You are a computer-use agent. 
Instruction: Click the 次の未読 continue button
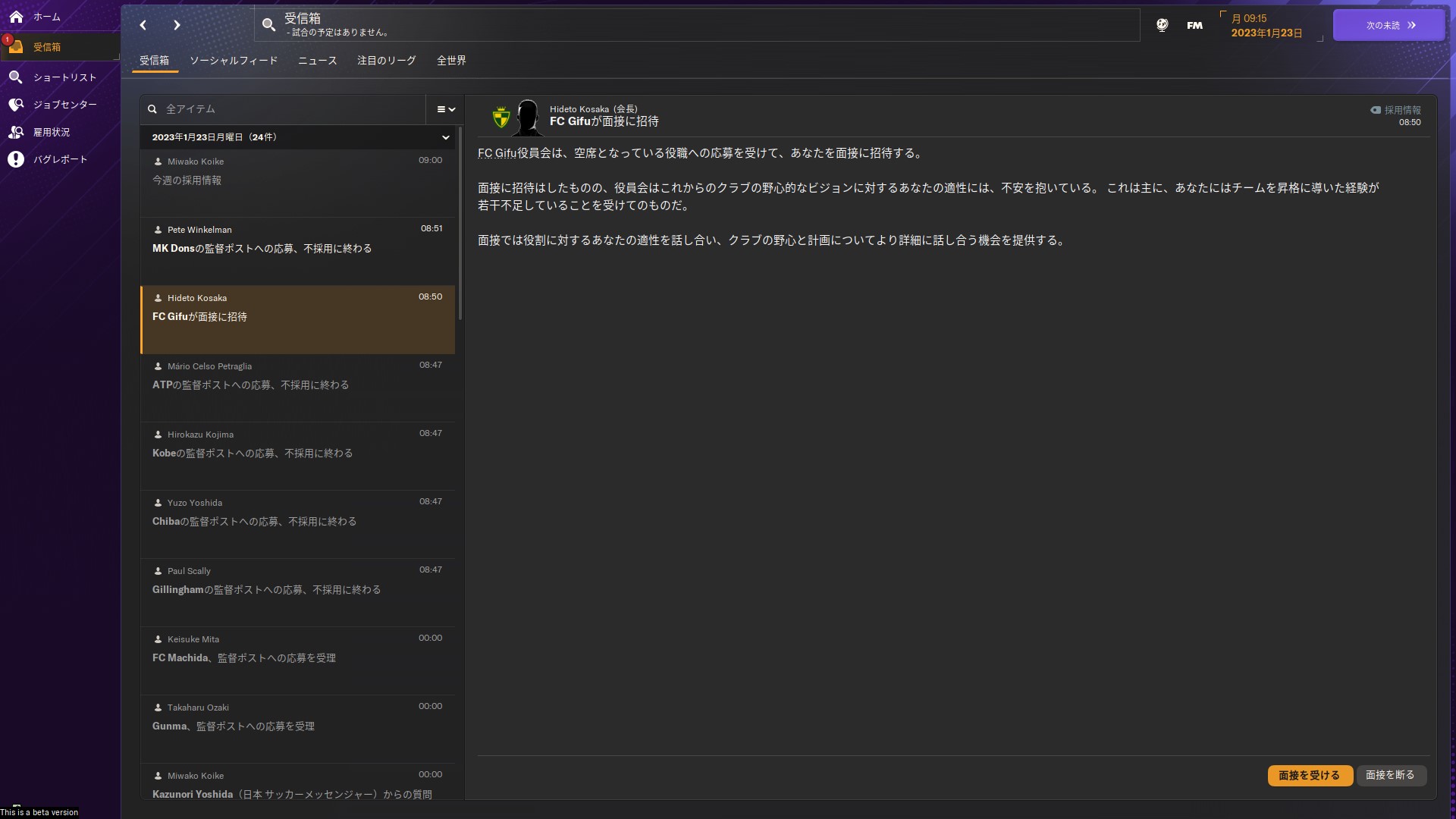click(1389, 25)
